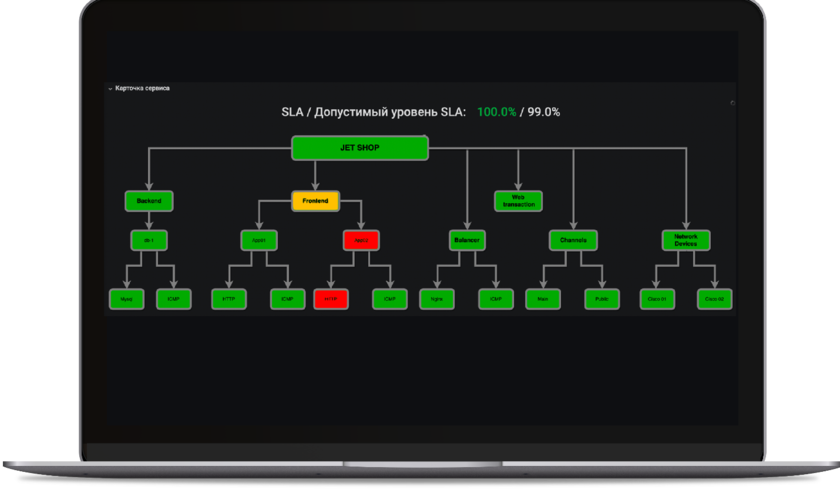The height and width of the screenshot is (493, 840).
Task: Click the Nginx leaf node
Action: 436,298
